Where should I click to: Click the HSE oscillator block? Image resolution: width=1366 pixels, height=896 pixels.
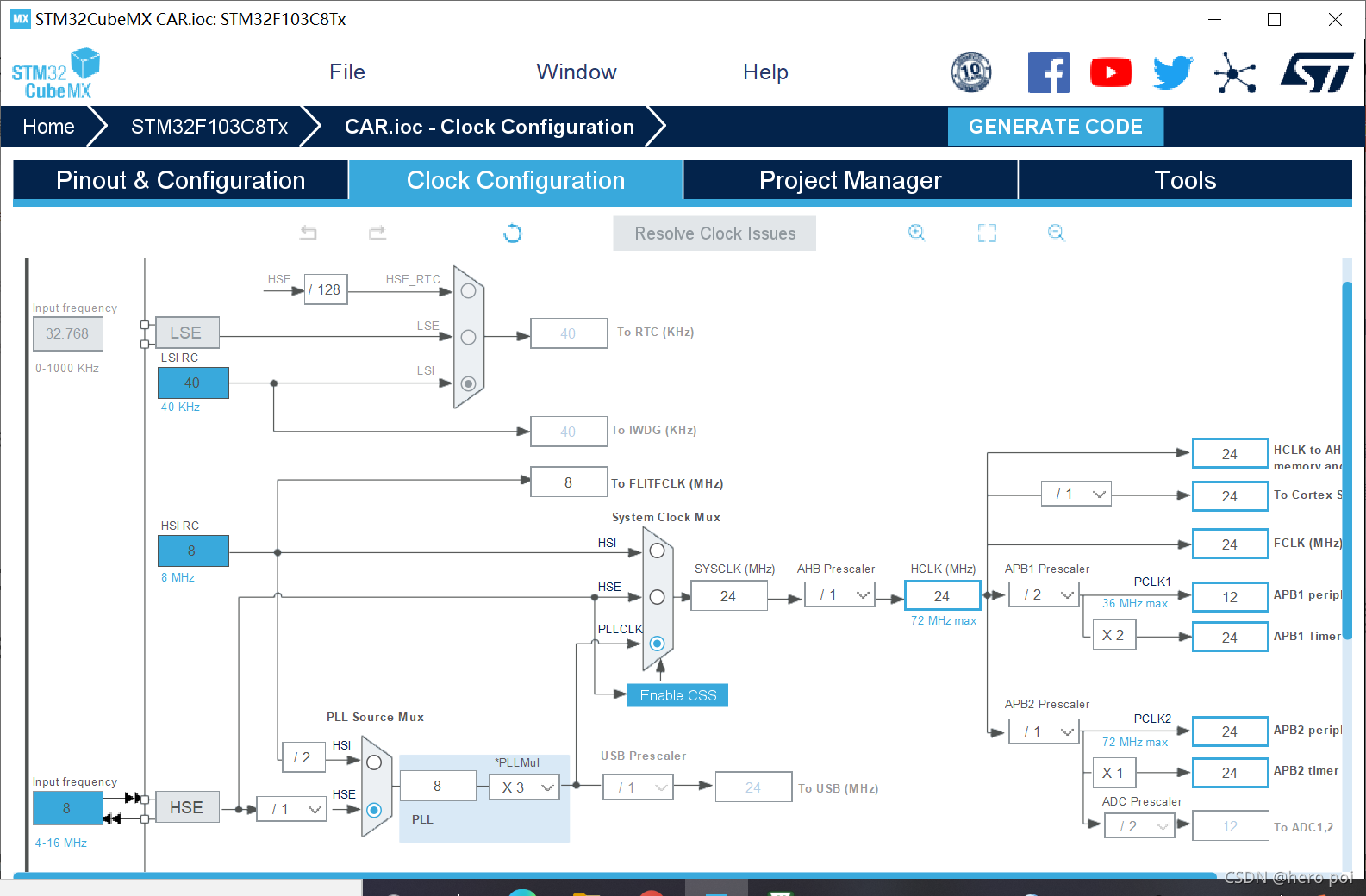pyautogui.click(x=187, y=807)
